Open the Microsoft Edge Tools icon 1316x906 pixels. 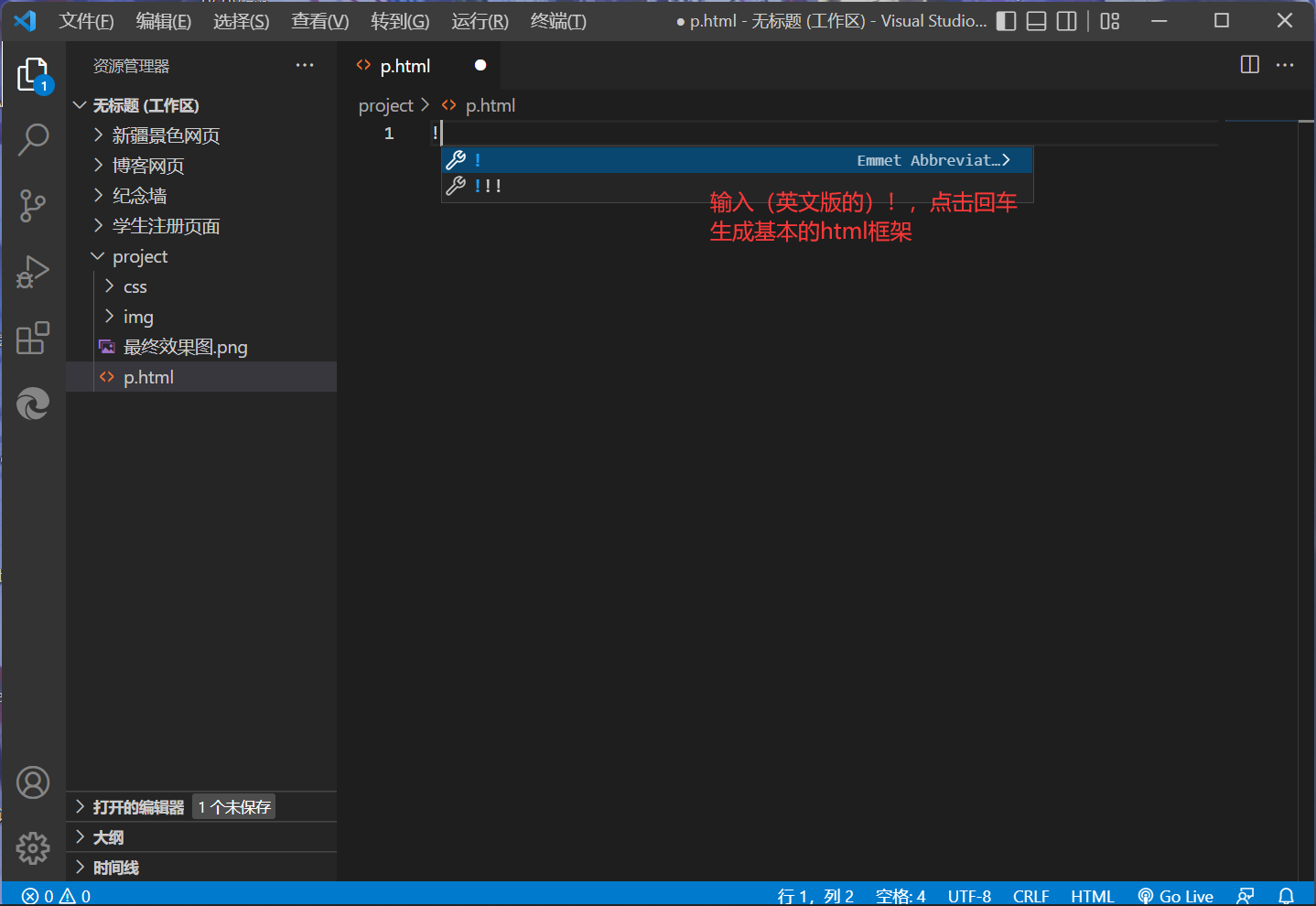(33, 404)
